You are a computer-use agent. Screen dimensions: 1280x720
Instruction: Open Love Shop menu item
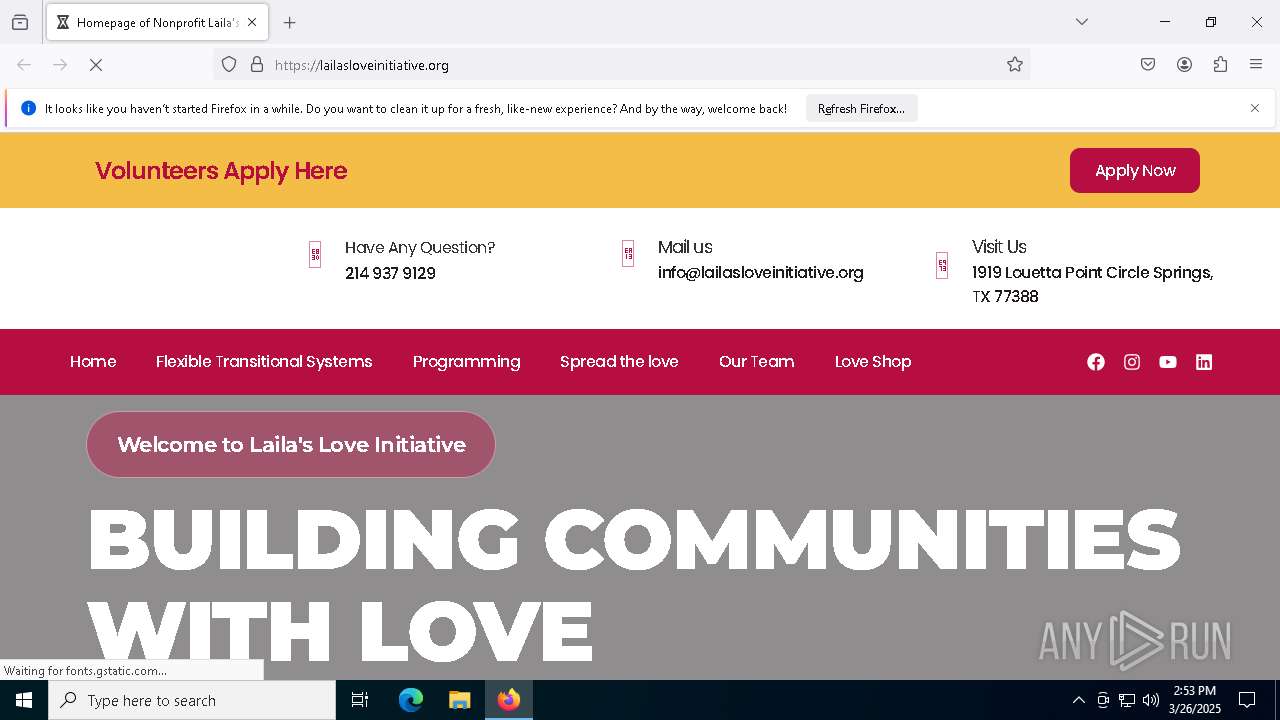tap(873, 362)
